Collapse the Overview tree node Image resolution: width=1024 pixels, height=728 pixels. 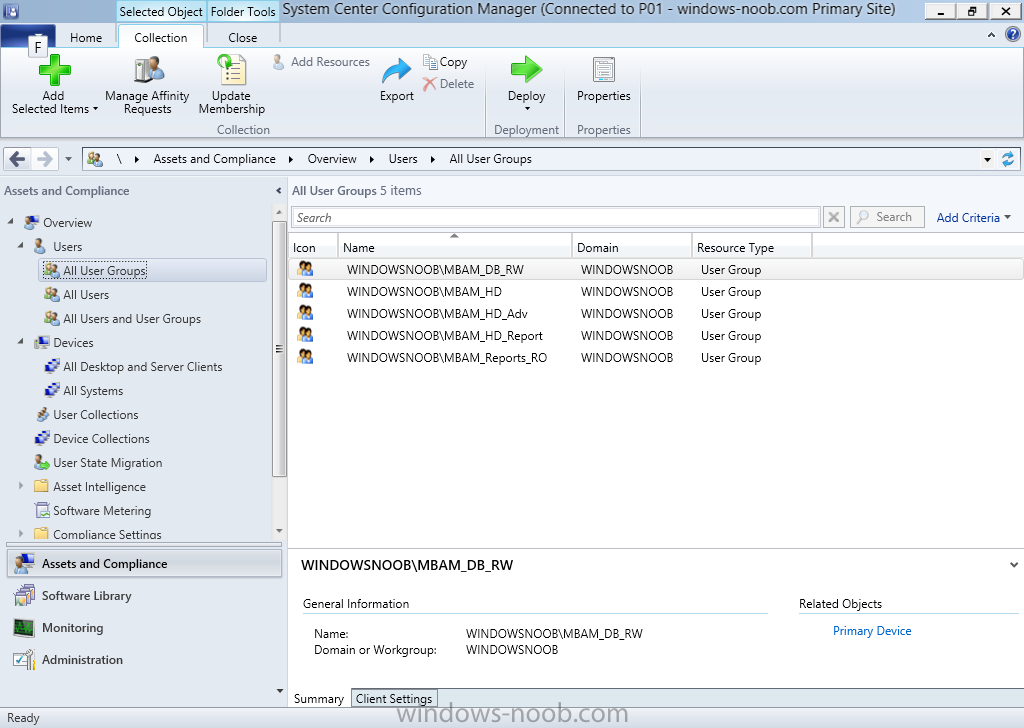click(x=10, y=222)
